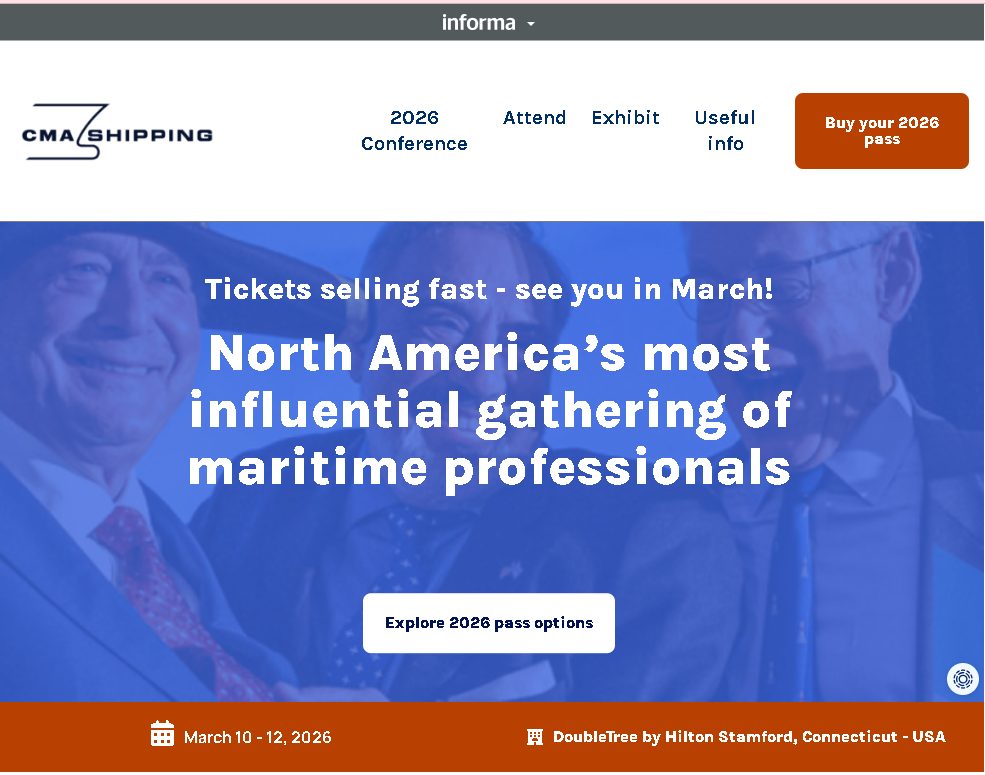Click "Buy your 2026 pass"
The width and height of the screenshot is (985, 775).
click(x=881, y=130)
